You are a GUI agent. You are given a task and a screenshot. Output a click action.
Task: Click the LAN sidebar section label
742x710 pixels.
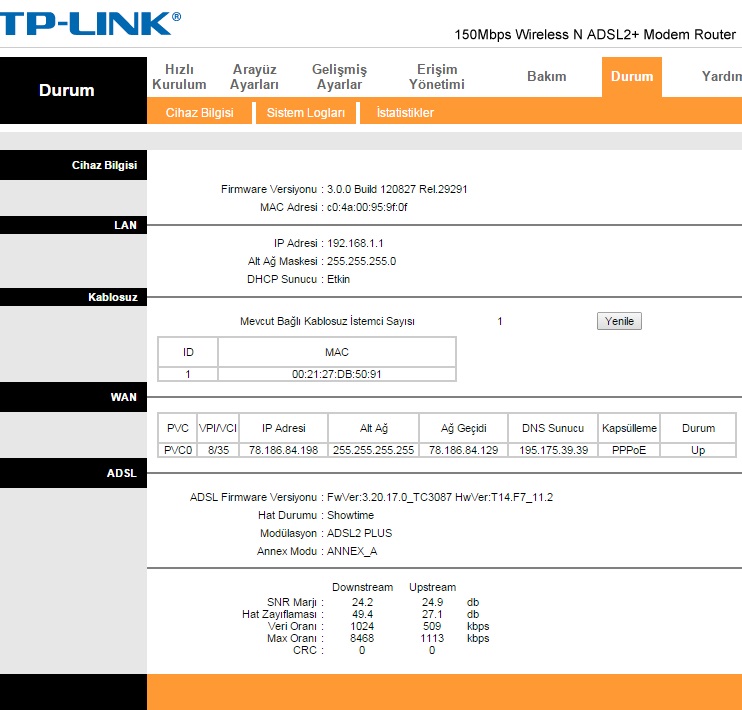pos(125,225)
